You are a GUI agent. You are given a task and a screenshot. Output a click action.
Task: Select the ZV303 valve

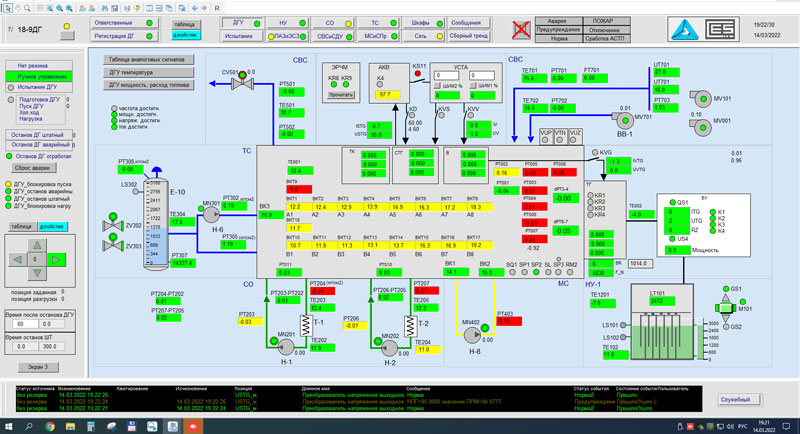coord(113,243)
